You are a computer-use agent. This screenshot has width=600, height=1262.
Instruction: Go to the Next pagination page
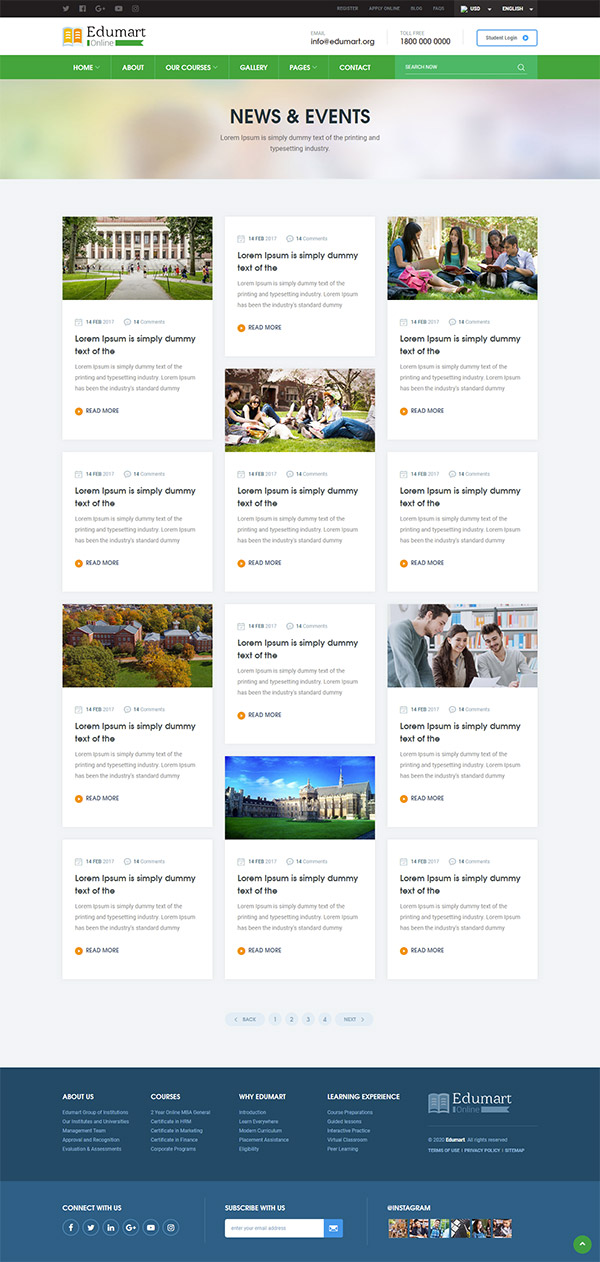point(353,1019)
